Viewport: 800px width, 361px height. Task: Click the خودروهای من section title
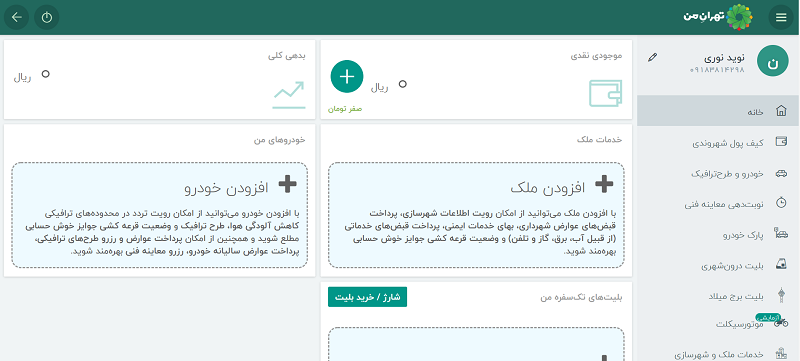(x=280, y=139)
